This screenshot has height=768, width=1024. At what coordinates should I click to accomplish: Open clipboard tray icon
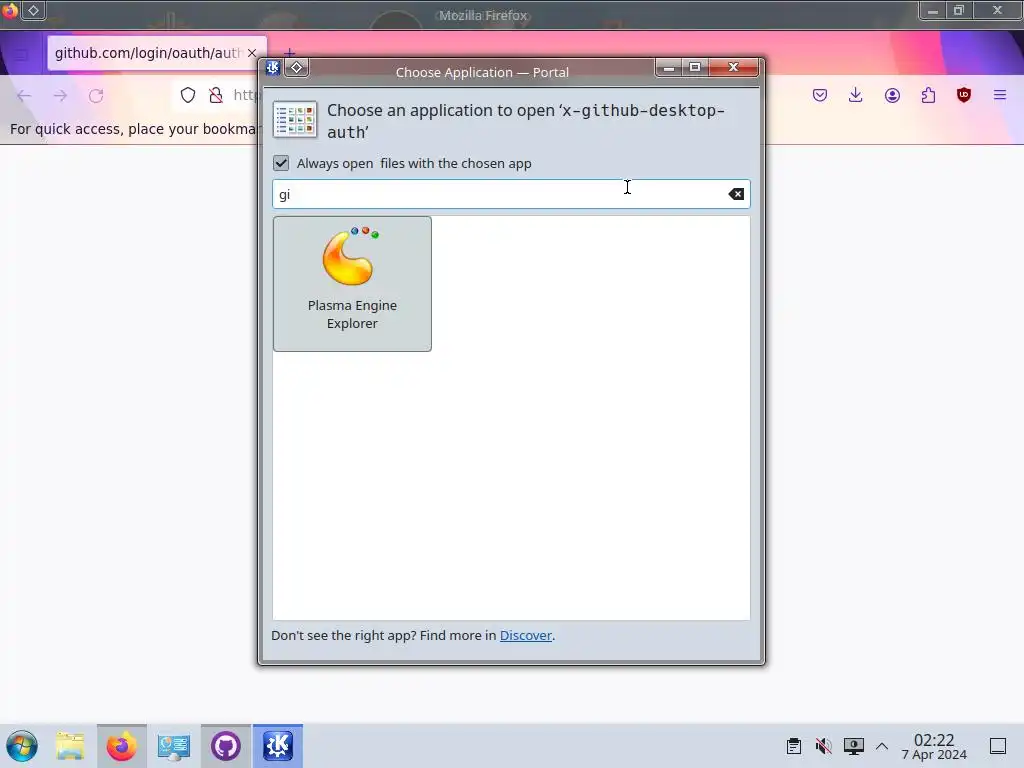(x=794, y=746)
